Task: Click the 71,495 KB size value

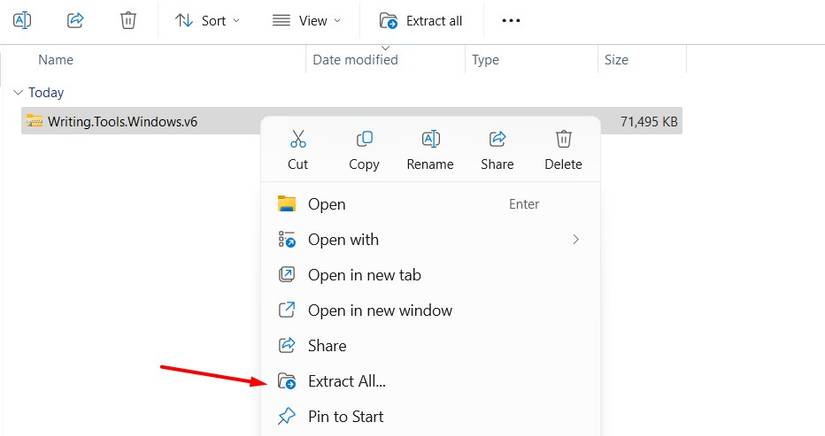Action: click(649, 121)
